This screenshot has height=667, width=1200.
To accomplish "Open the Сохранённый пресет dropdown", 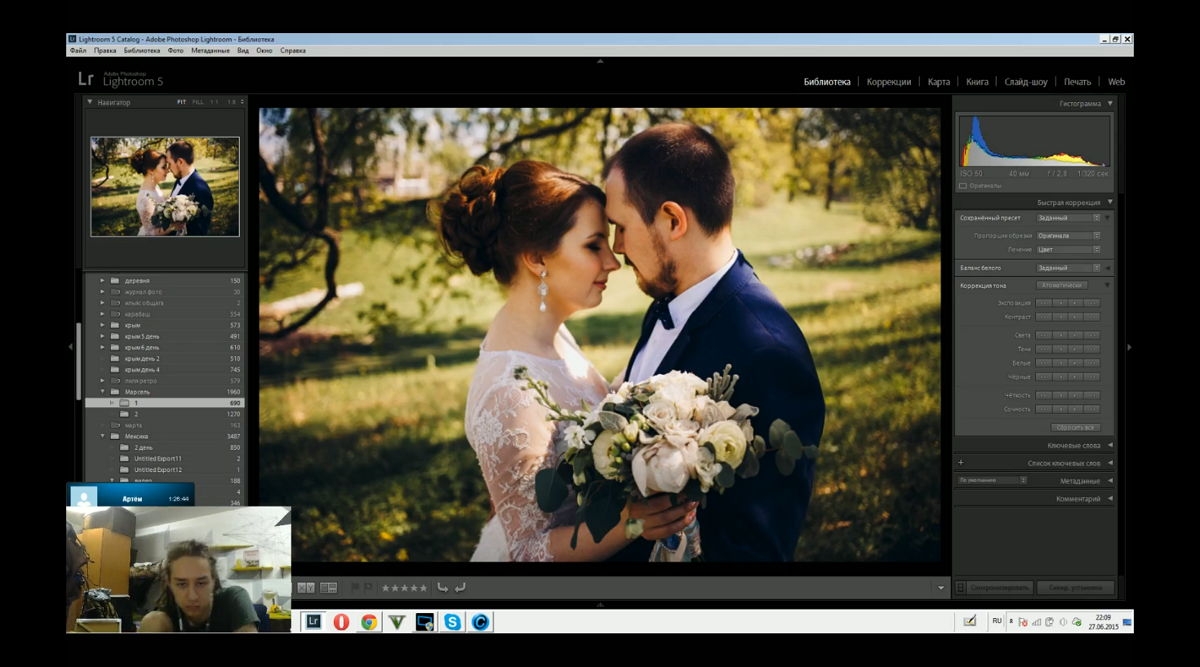I will click(1068, 217).
